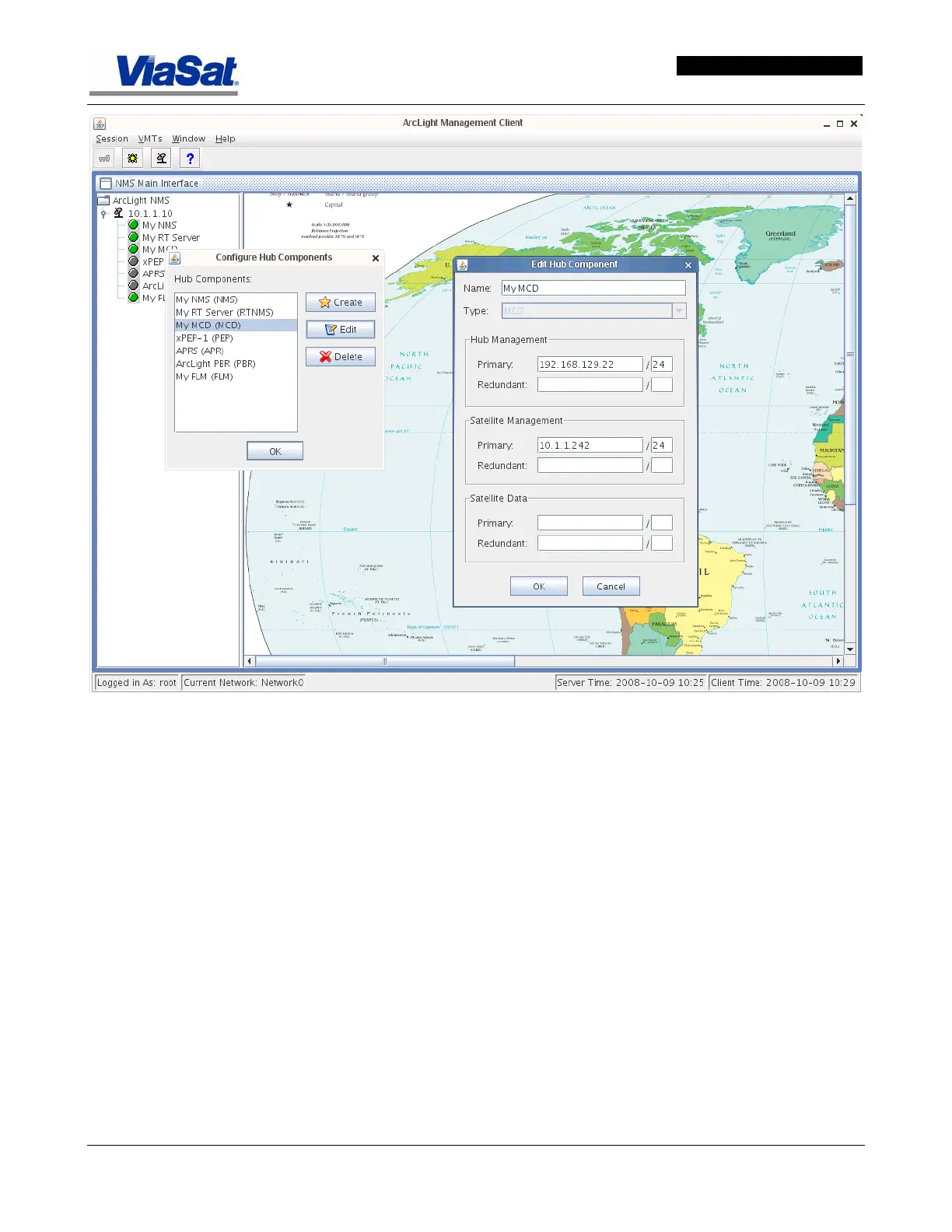This screenshot has height=1232, width=952.
Task: Click the Edit button in Hub Components
Action: 341,330
